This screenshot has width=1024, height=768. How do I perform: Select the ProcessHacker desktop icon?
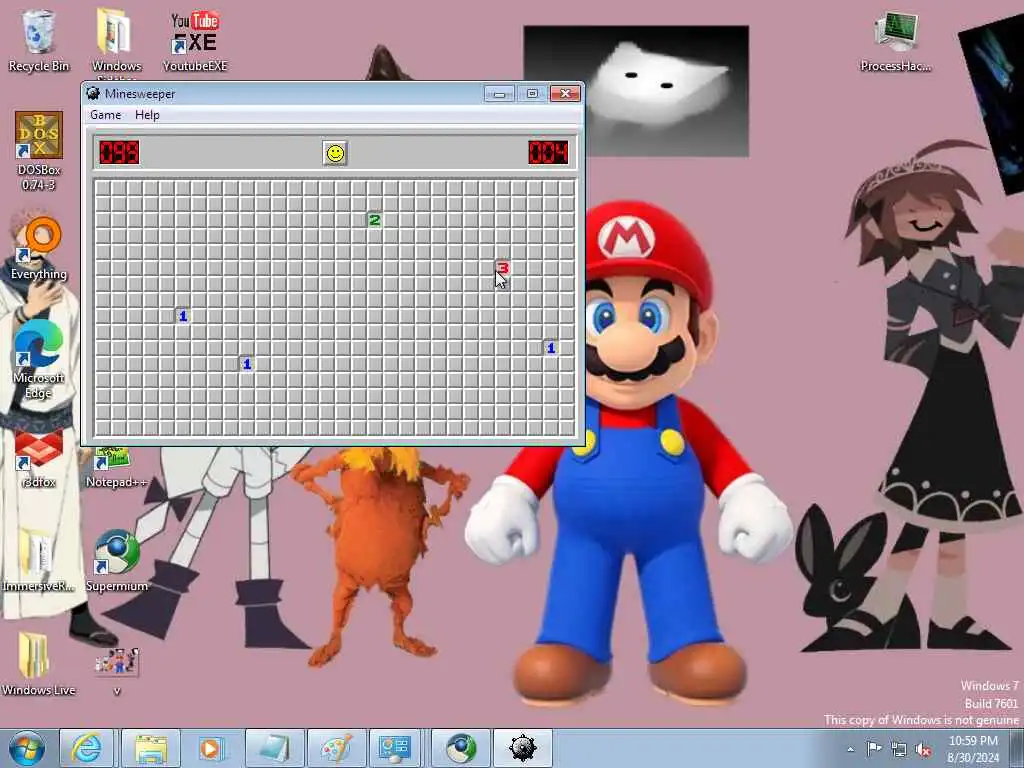[895, 41]
